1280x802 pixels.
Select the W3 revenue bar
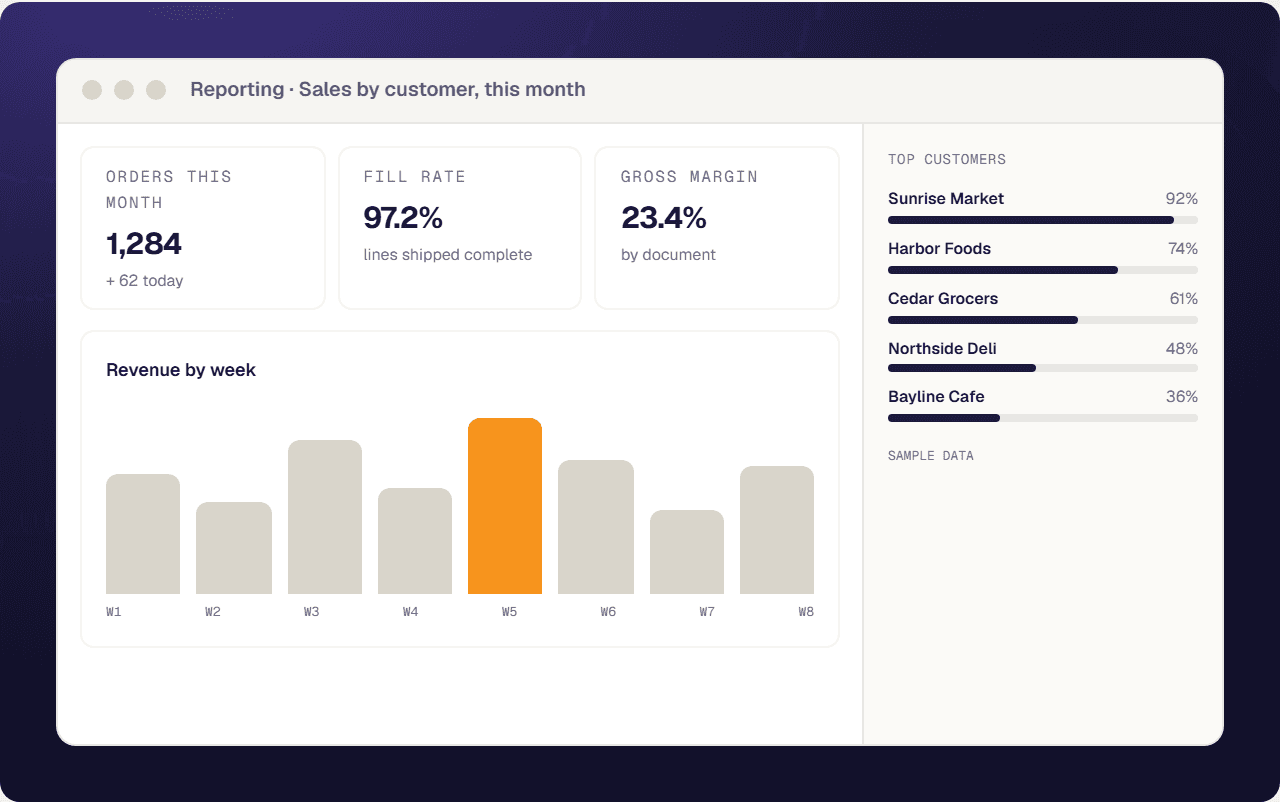tap(325, 517)
